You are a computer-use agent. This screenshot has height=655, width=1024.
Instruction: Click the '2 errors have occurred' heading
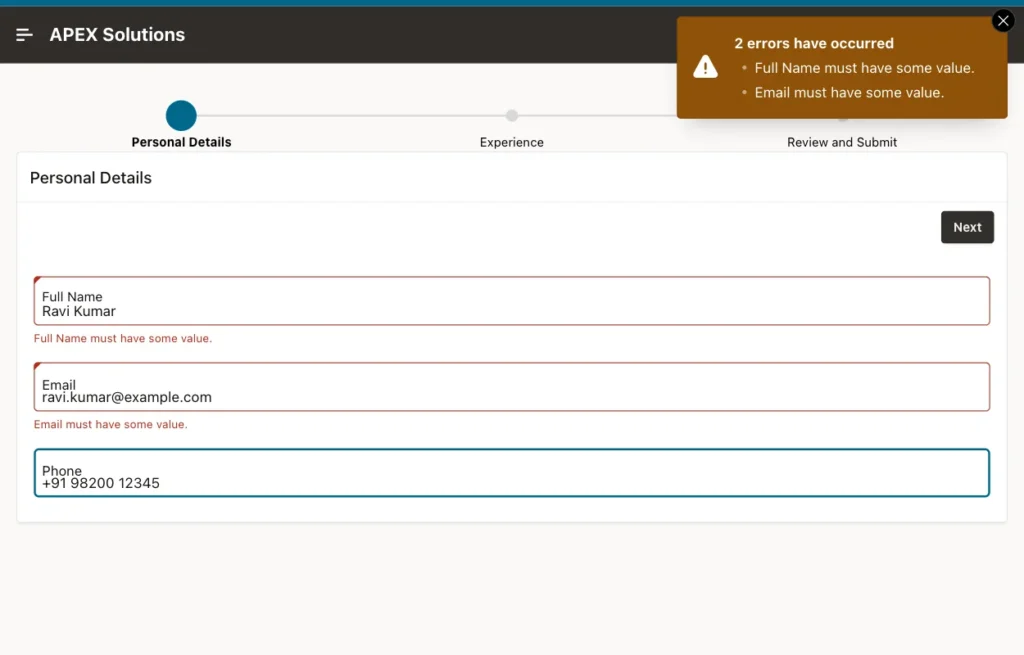814,43
